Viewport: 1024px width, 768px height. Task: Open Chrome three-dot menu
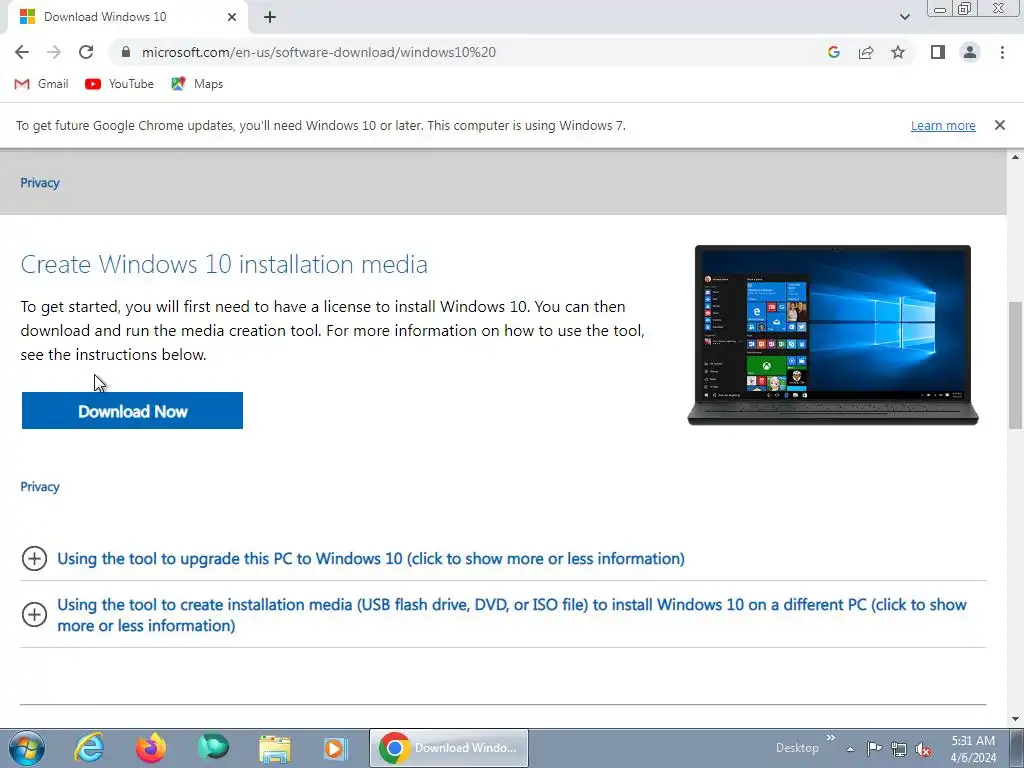(x=1002, y=52)
